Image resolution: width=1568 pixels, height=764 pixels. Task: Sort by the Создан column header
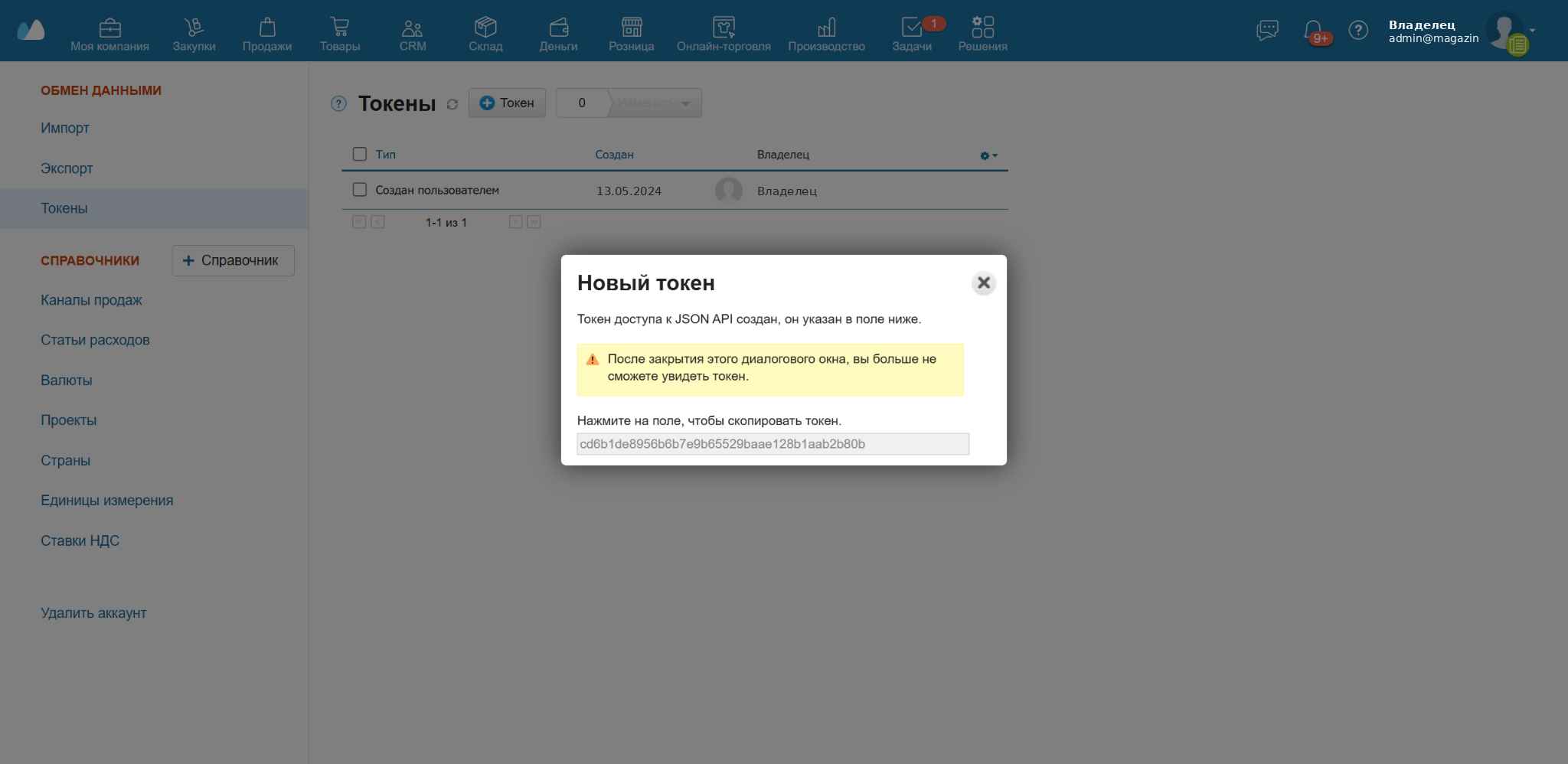tap(615, 155)
